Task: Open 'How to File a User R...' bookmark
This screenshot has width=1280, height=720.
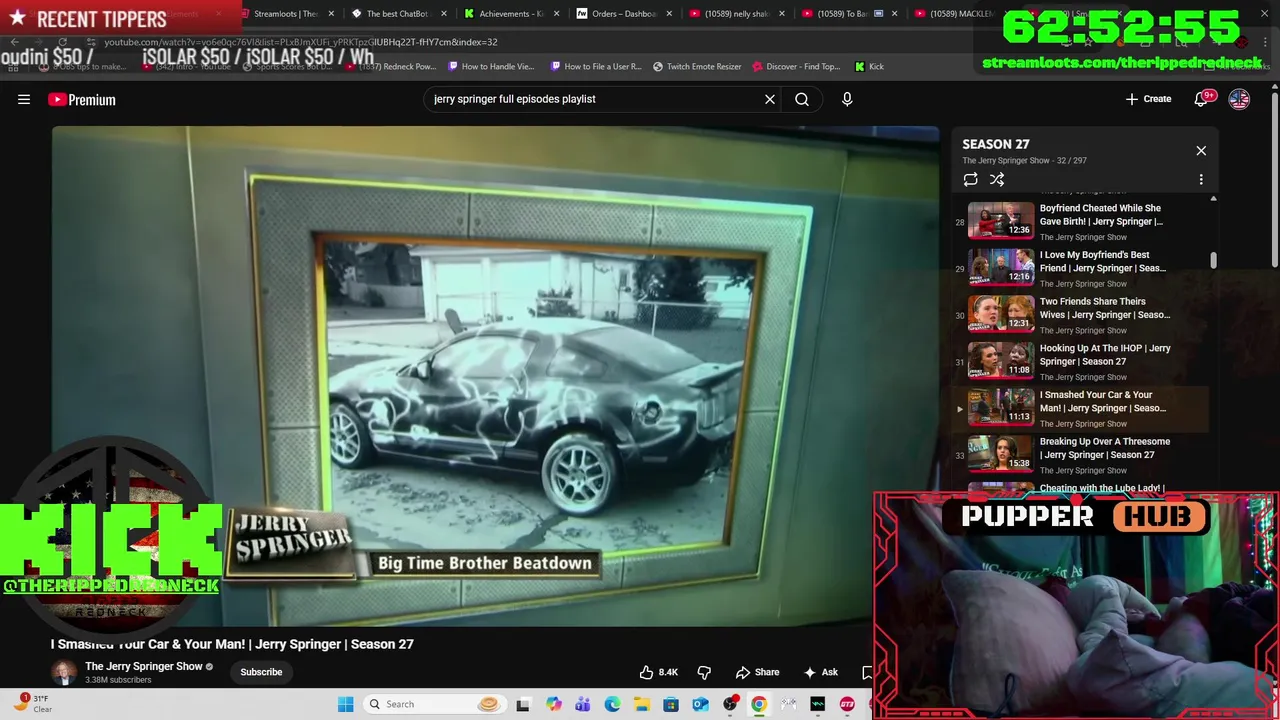Action: pos(596,67)
